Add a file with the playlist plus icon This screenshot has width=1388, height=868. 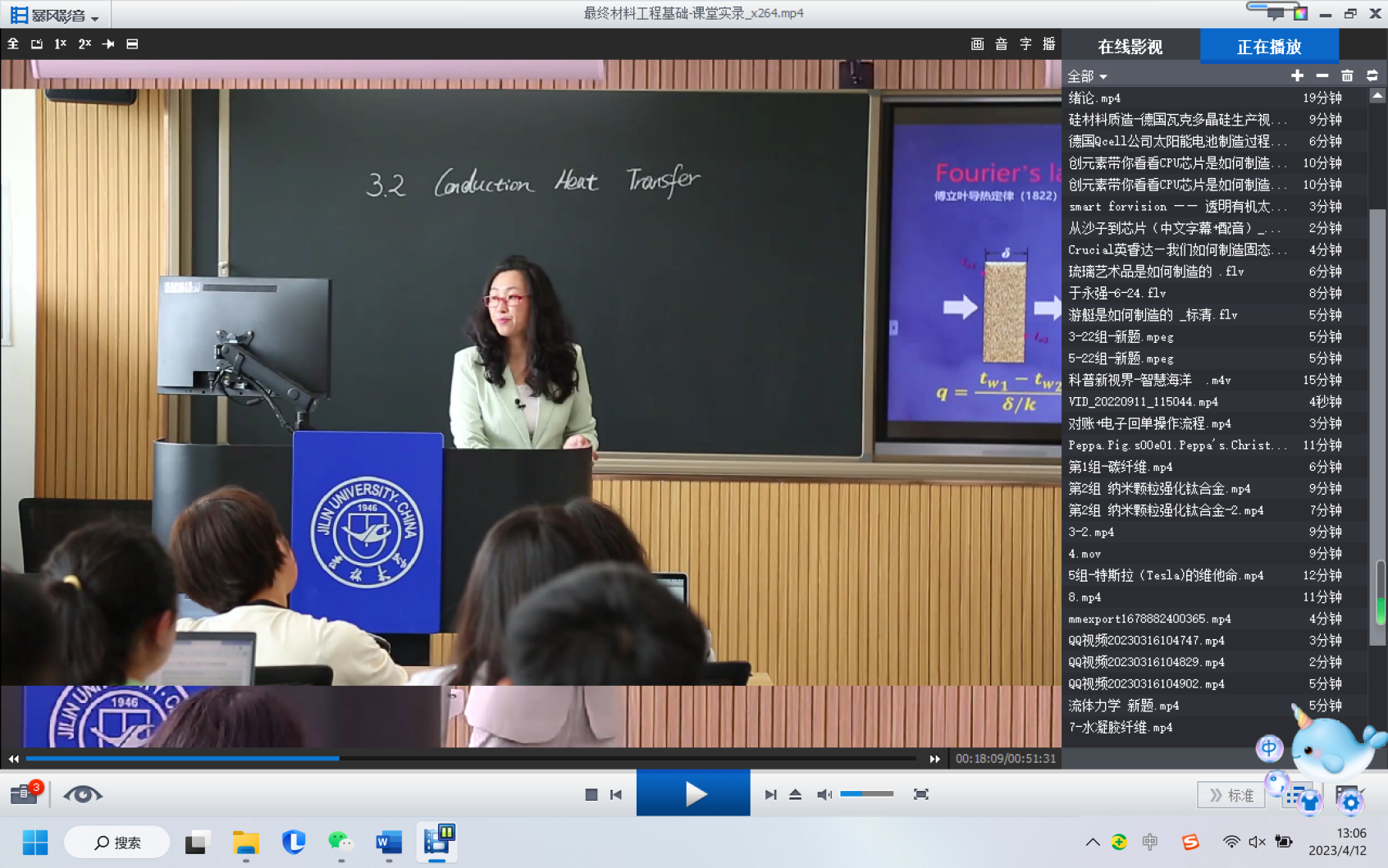point(1297,75)
